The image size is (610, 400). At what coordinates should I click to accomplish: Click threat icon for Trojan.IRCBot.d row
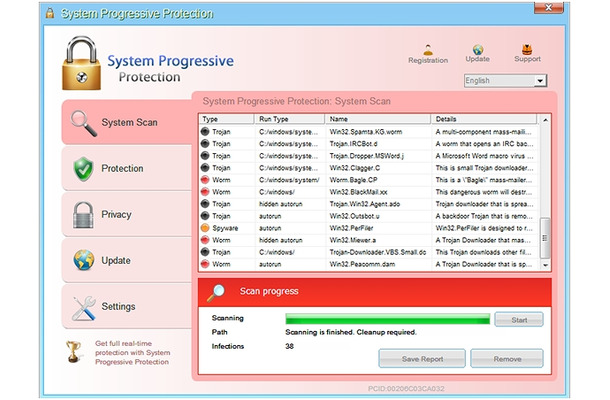pos(205,144)
